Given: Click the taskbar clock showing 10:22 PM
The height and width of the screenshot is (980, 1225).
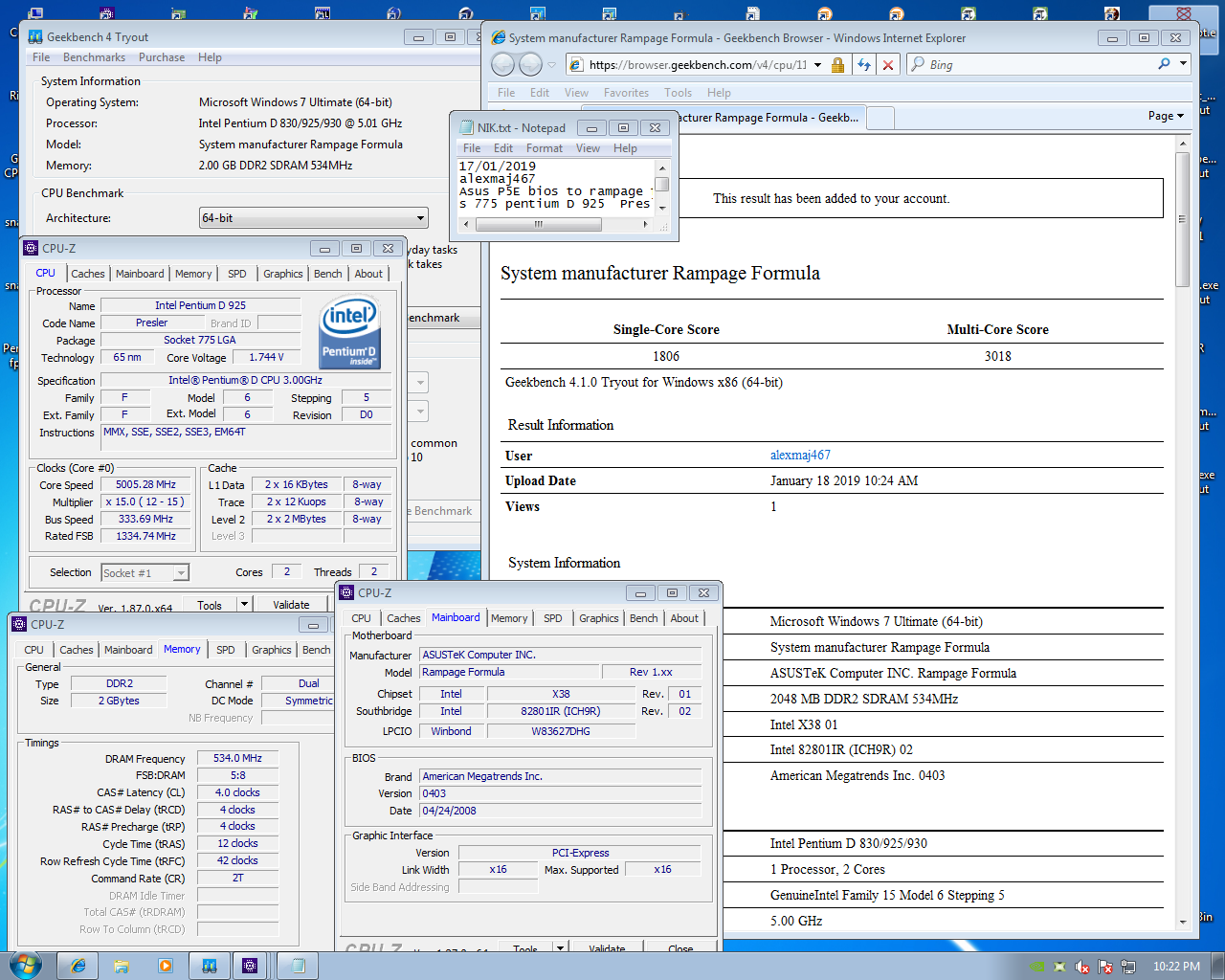Looking at the screenshot, I should pos(1176,967).
